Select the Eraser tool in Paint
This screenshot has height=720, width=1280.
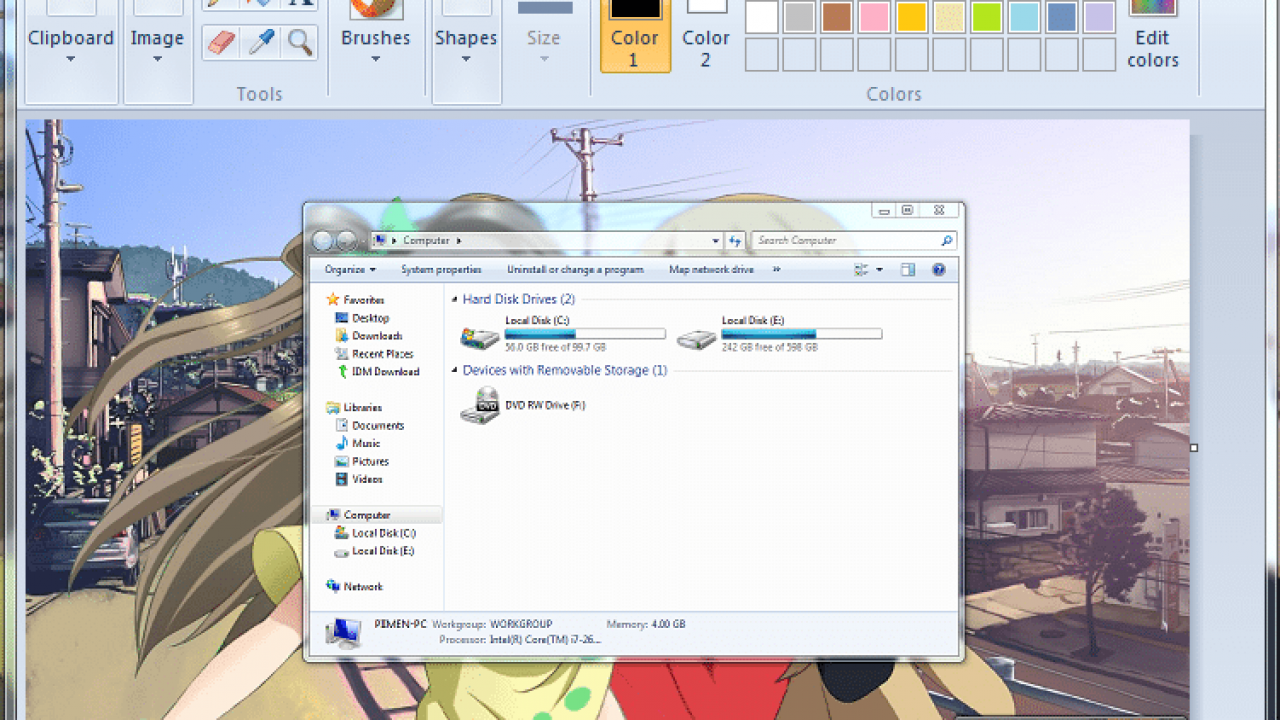221,43
